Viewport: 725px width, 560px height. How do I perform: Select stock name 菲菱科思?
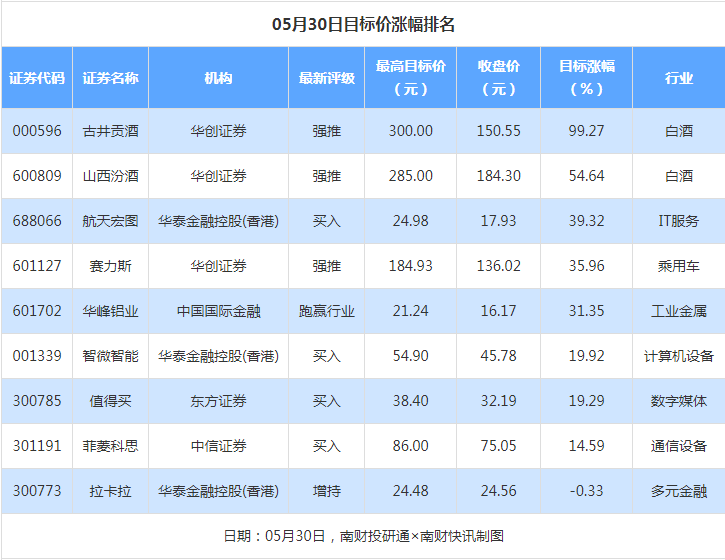pyautogui.click(x=111, y=445)
